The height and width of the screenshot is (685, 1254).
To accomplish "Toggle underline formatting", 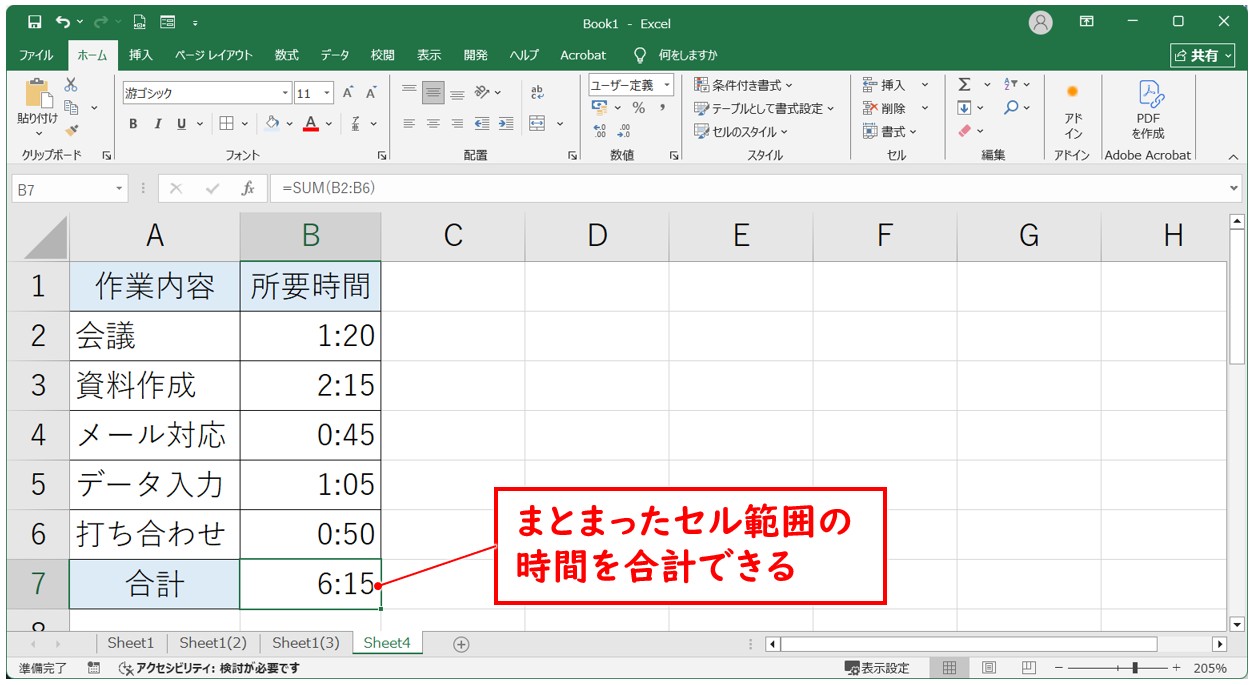I will [182, 124].
